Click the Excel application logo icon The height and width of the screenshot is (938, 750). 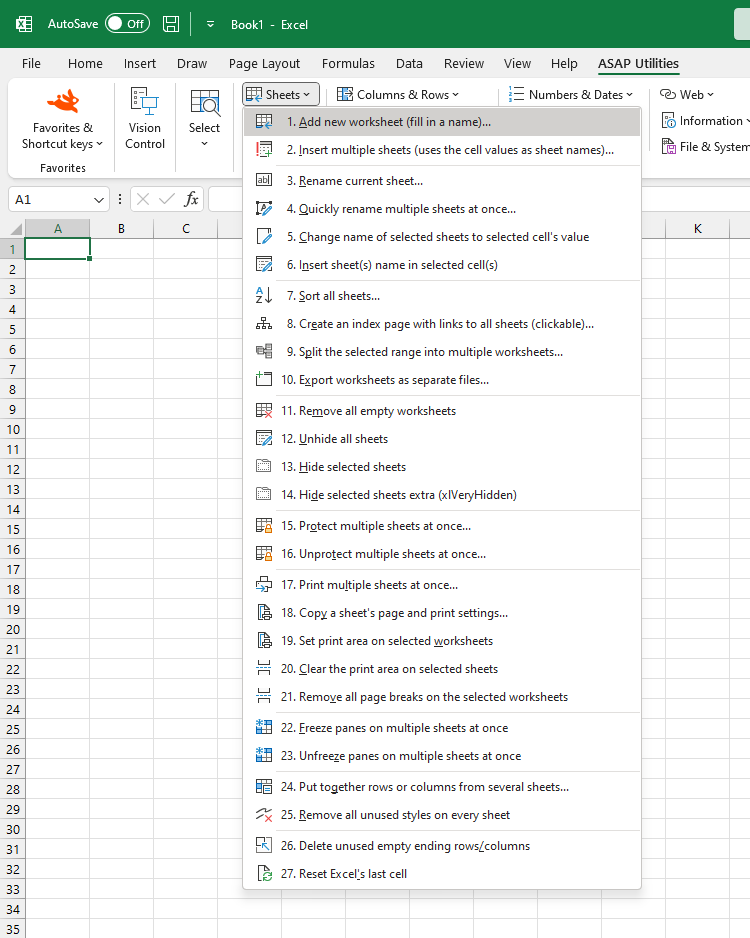(x=24, y=24)
